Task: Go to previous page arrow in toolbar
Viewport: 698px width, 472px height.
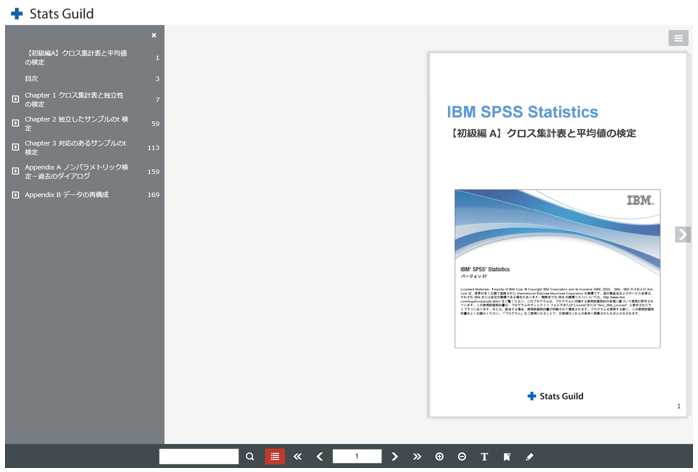Action: click(x=320, y=456)
